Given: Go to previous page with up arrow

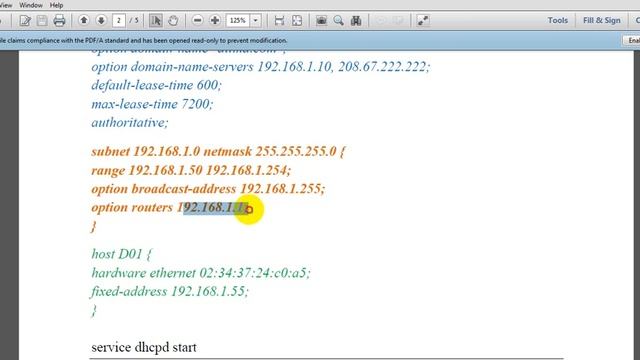Looking at the screenshot, I should click(x=84, y=20).
